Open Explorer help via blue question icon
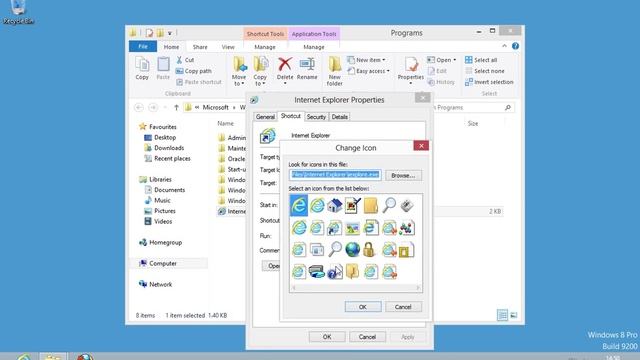 pos(516,46)
